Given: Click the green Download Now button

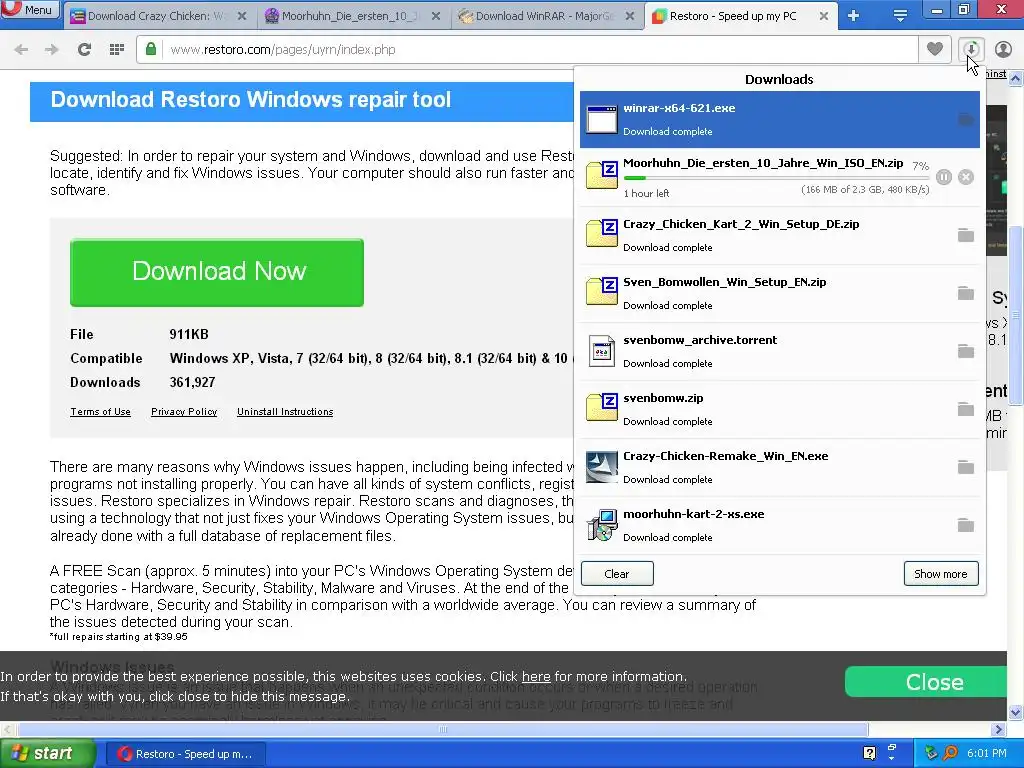Looking at the screenshot, I should 217,272.
